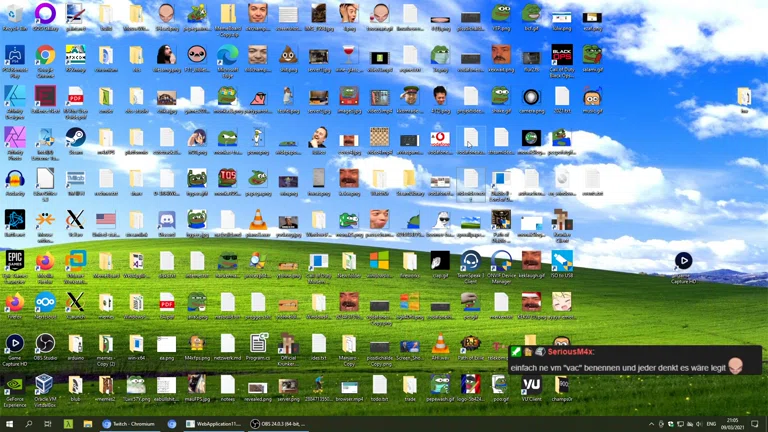The height and width of the screenshot is (432, 768).
Task: Launch the VU Client desktop shortcut
Action: (x=532, y=386)
